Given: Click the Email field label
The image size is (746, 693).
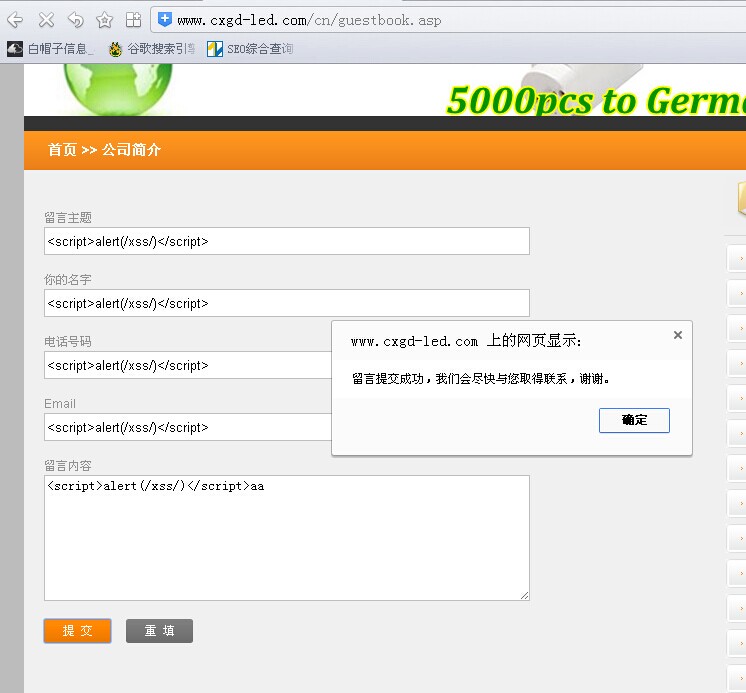Looking at the screenshot, I should [x=60, y=404].
